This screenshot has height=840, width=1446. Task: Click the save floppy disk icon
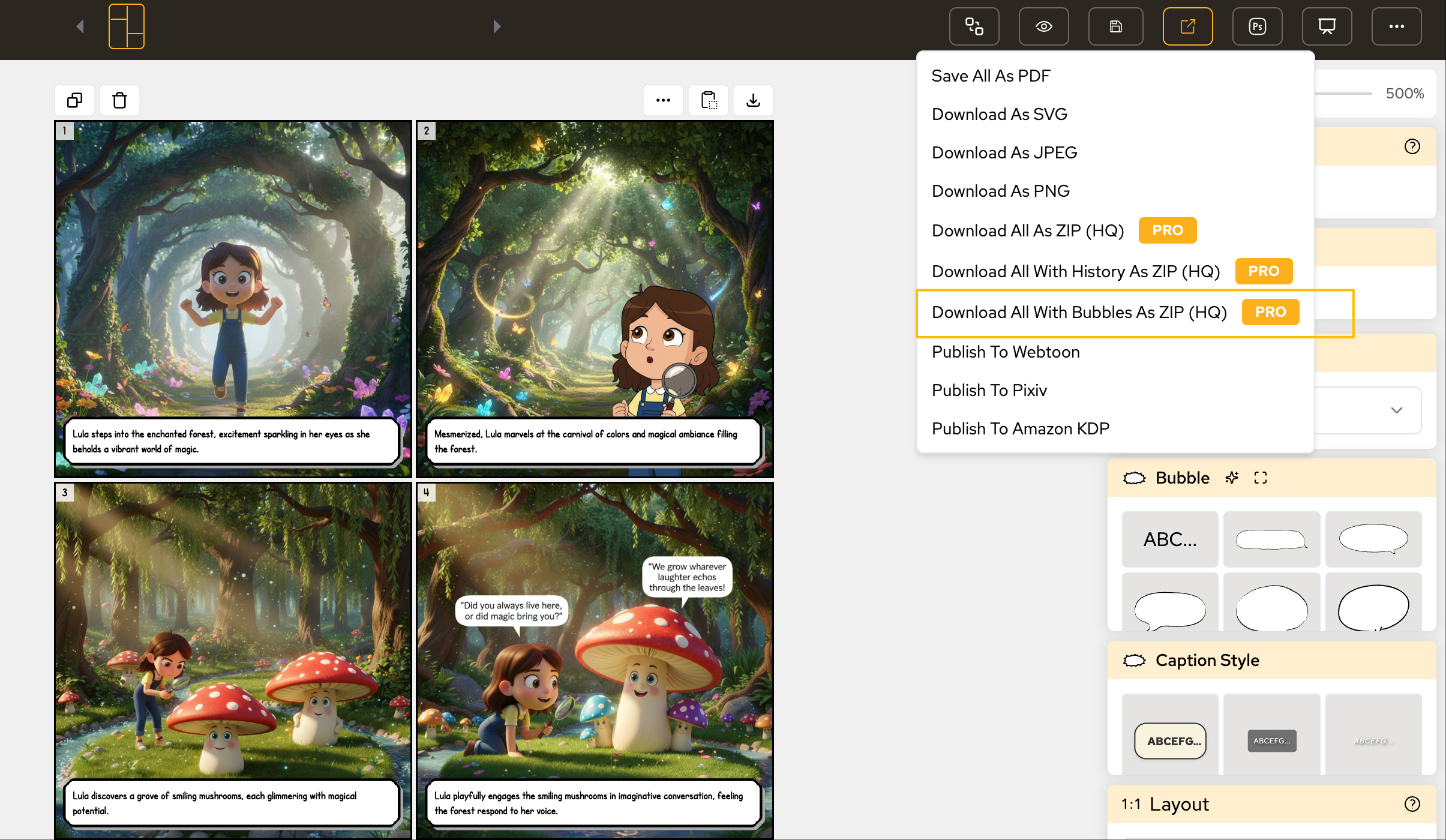(1115, 26)
